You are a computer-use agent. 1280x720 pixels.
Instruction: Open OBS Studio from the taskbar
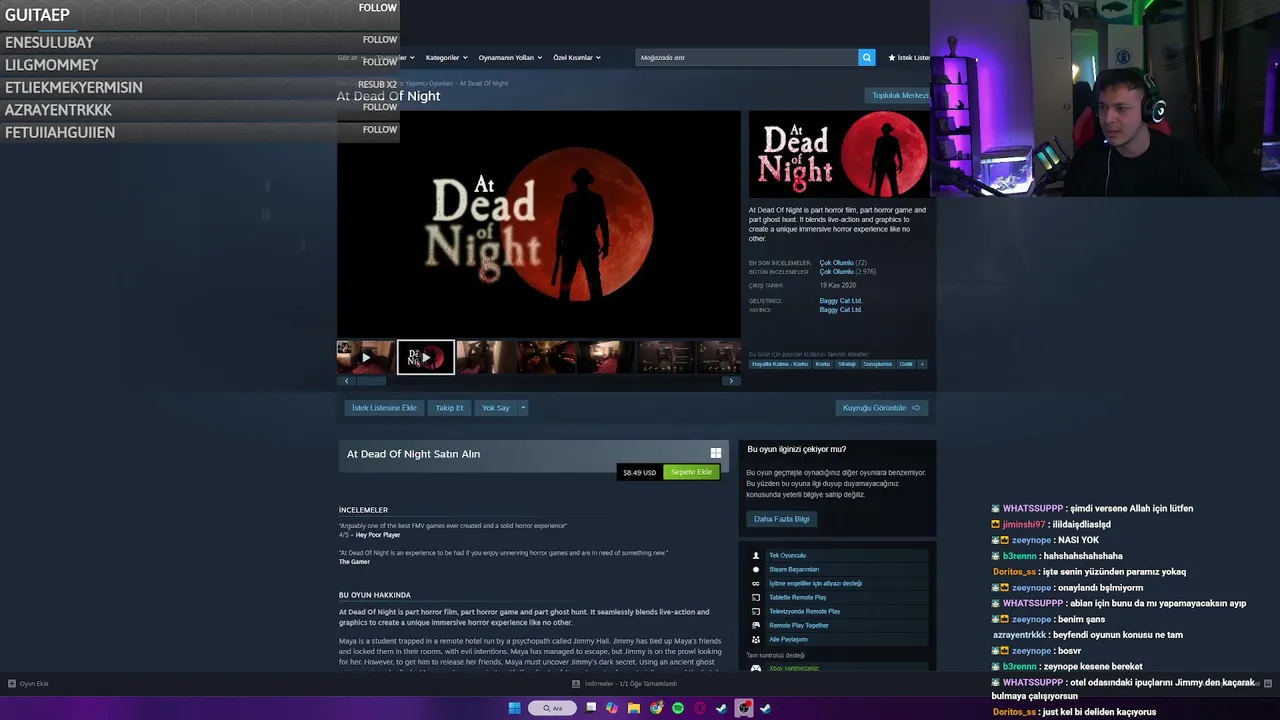[744, 708]
